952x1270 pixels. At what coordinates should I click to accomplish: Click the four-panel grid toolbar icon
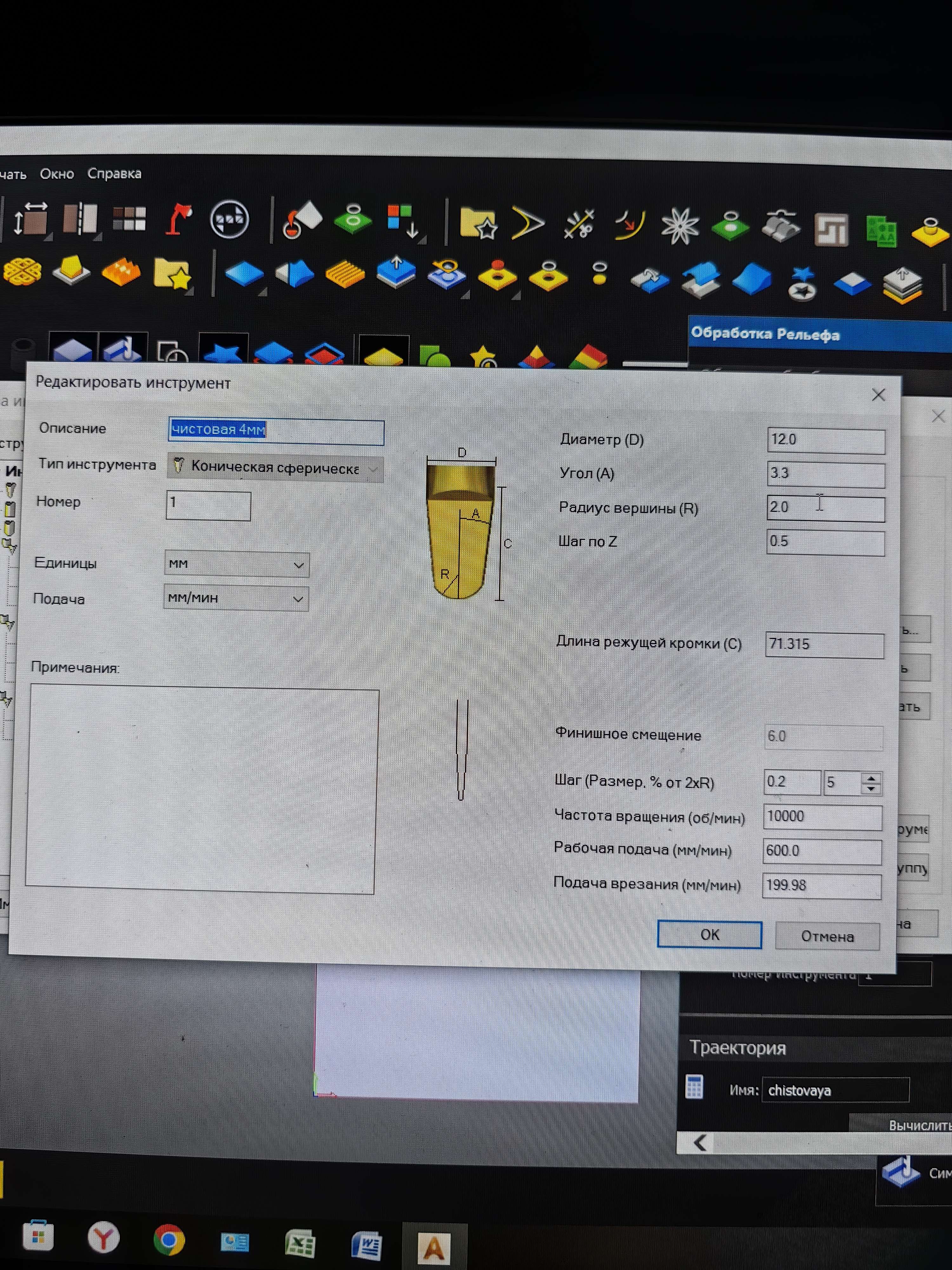point(129,219)
